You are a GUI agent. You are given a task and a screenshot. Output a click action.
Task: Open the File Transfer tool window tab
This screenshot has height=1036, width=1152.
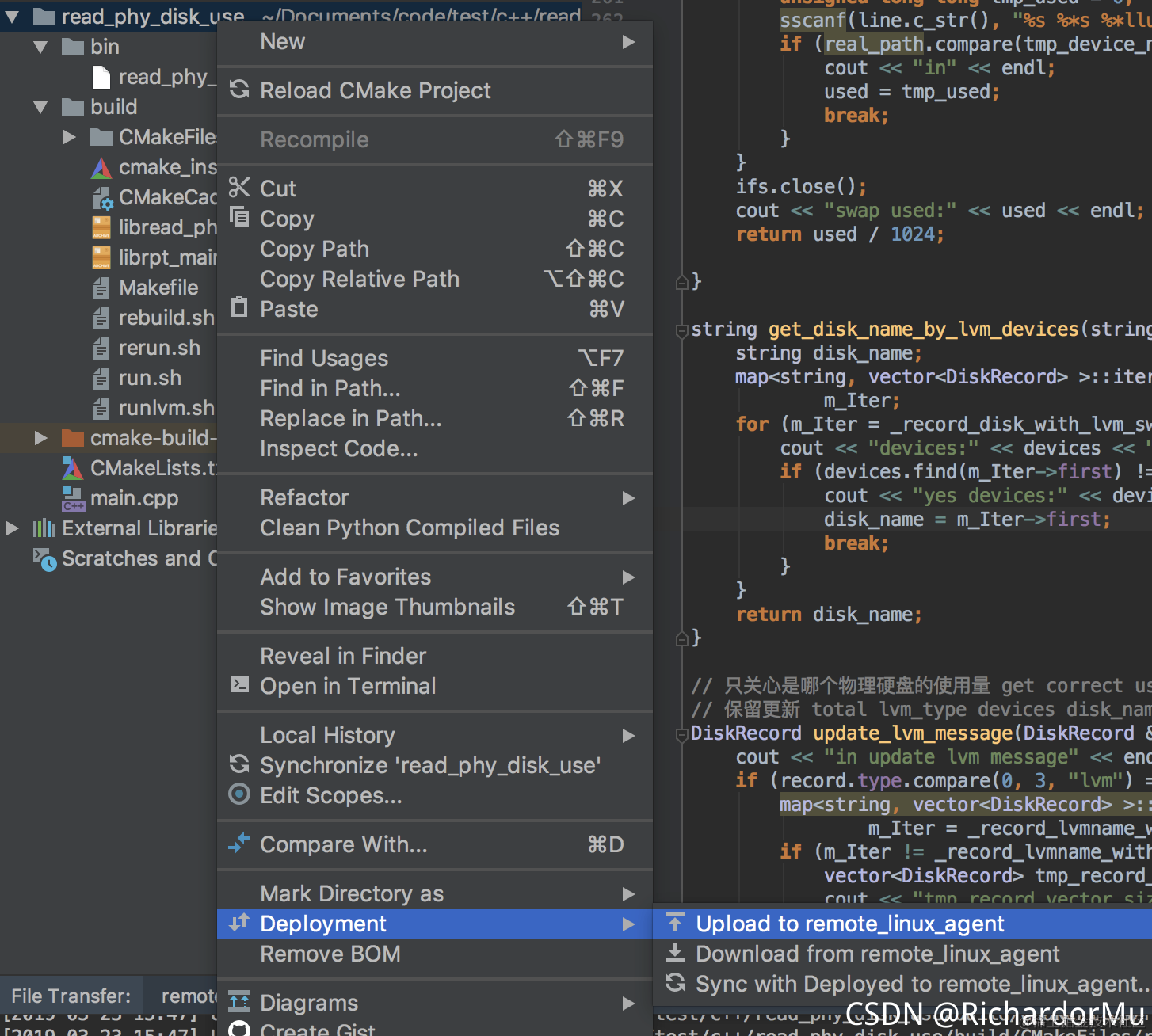[x=71, y=995]
